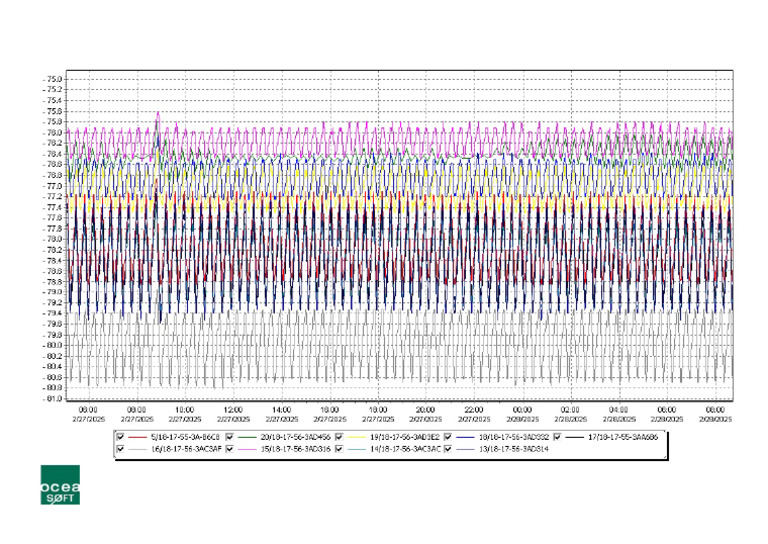The height and width of the screenshot is (544, 768).
Task: Click the black legend line for series 17
Action: tap(574, 437)
